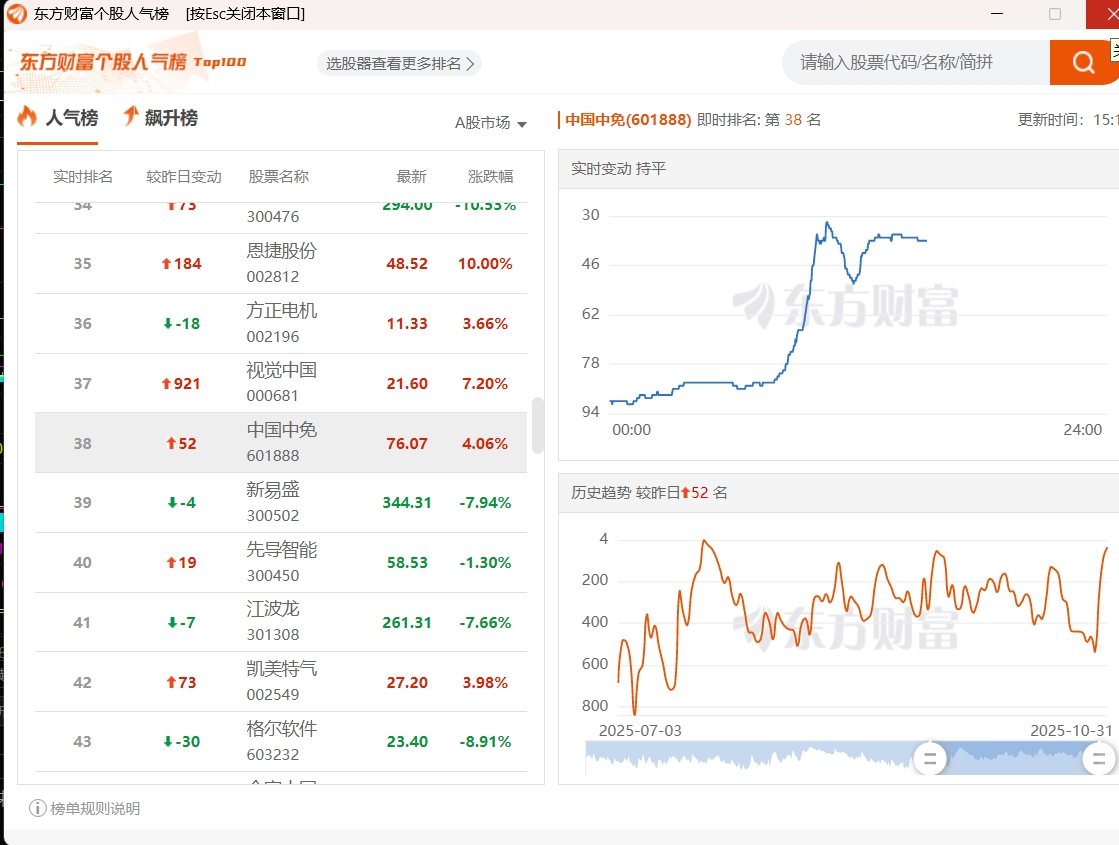This screenshot has width=1119, height=845.
Task: Click the info icon beside 榜单规则说明
Action: (37, 808)
